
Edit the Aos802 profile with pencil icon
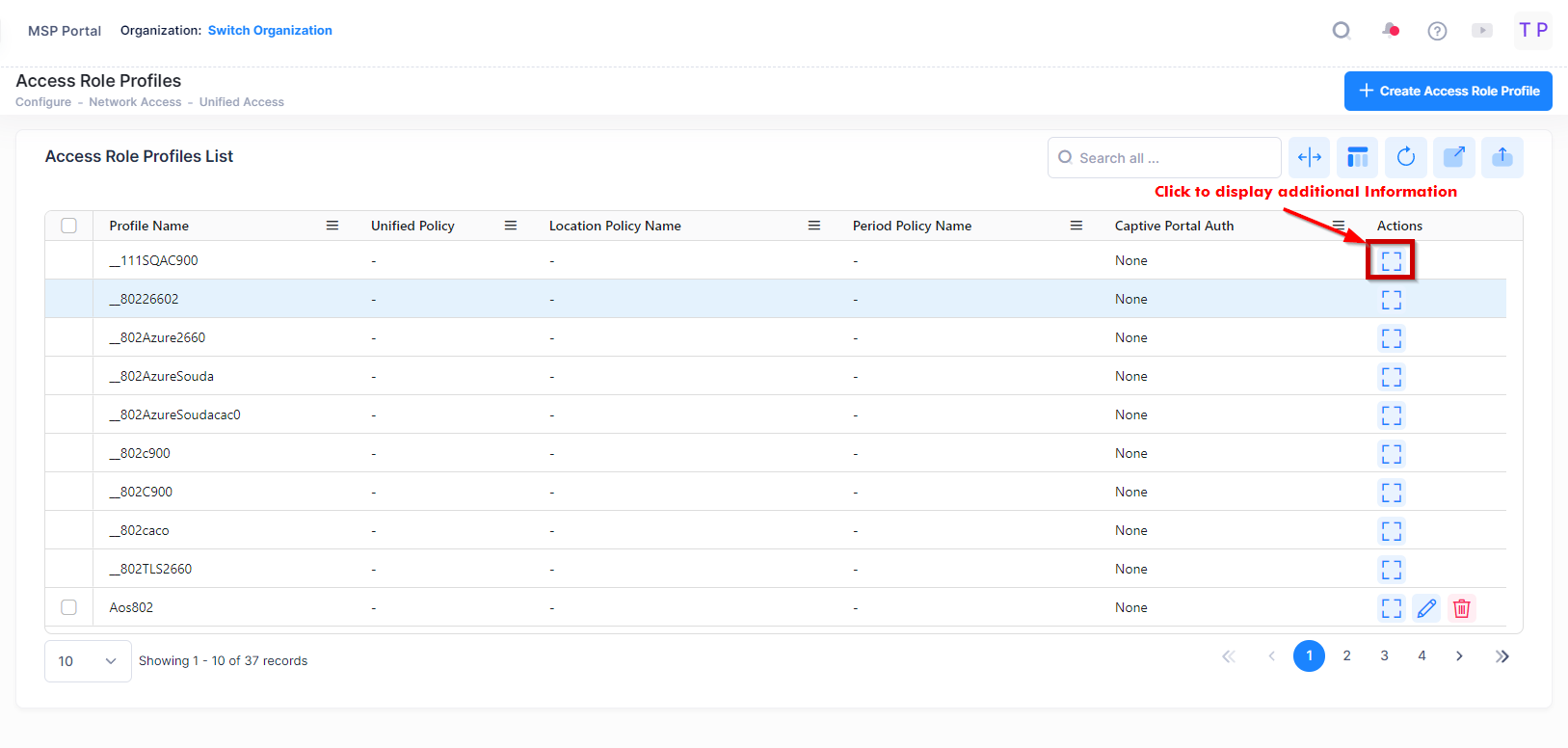coord(1426,608)
